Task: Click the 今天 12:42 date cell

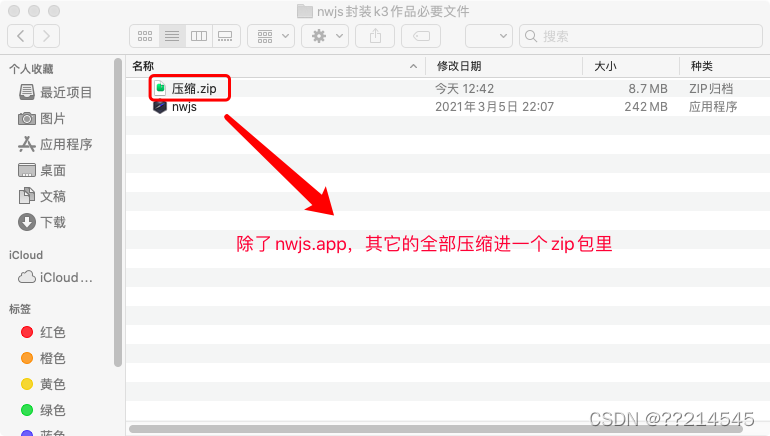Action: 464,88
